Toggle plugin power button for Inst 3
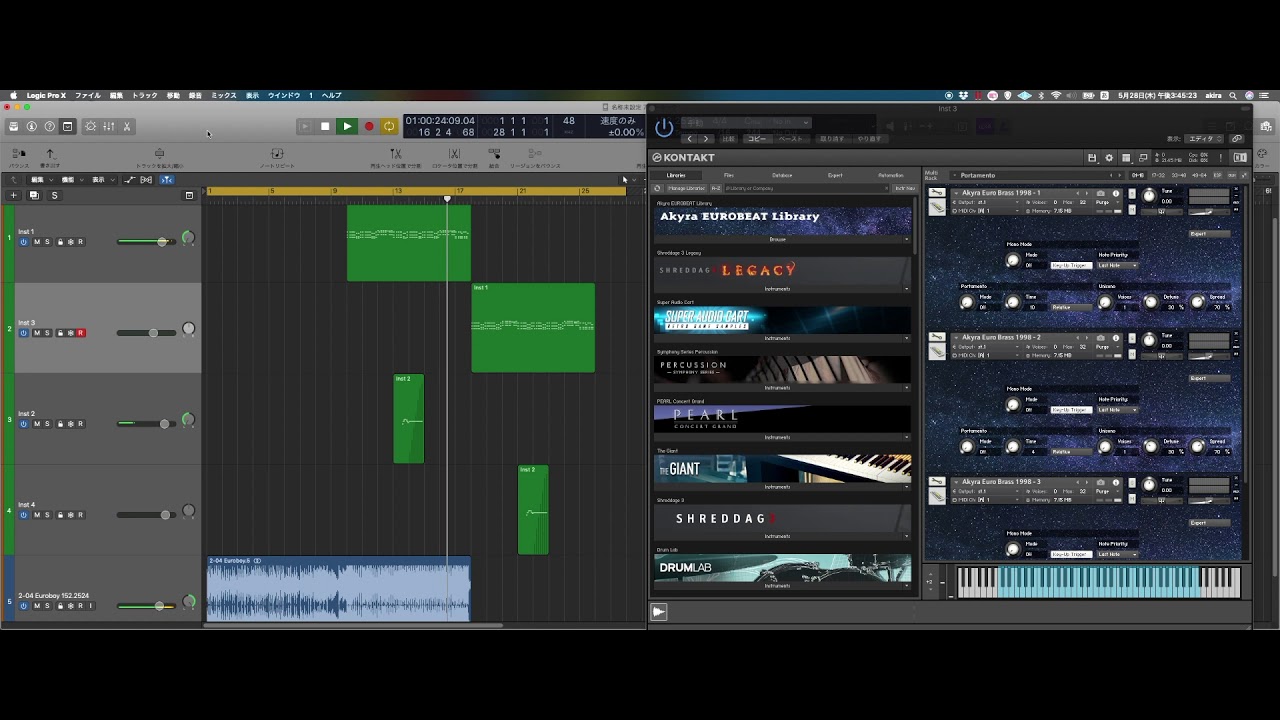 pyautogui.click(x=664, y=127)
